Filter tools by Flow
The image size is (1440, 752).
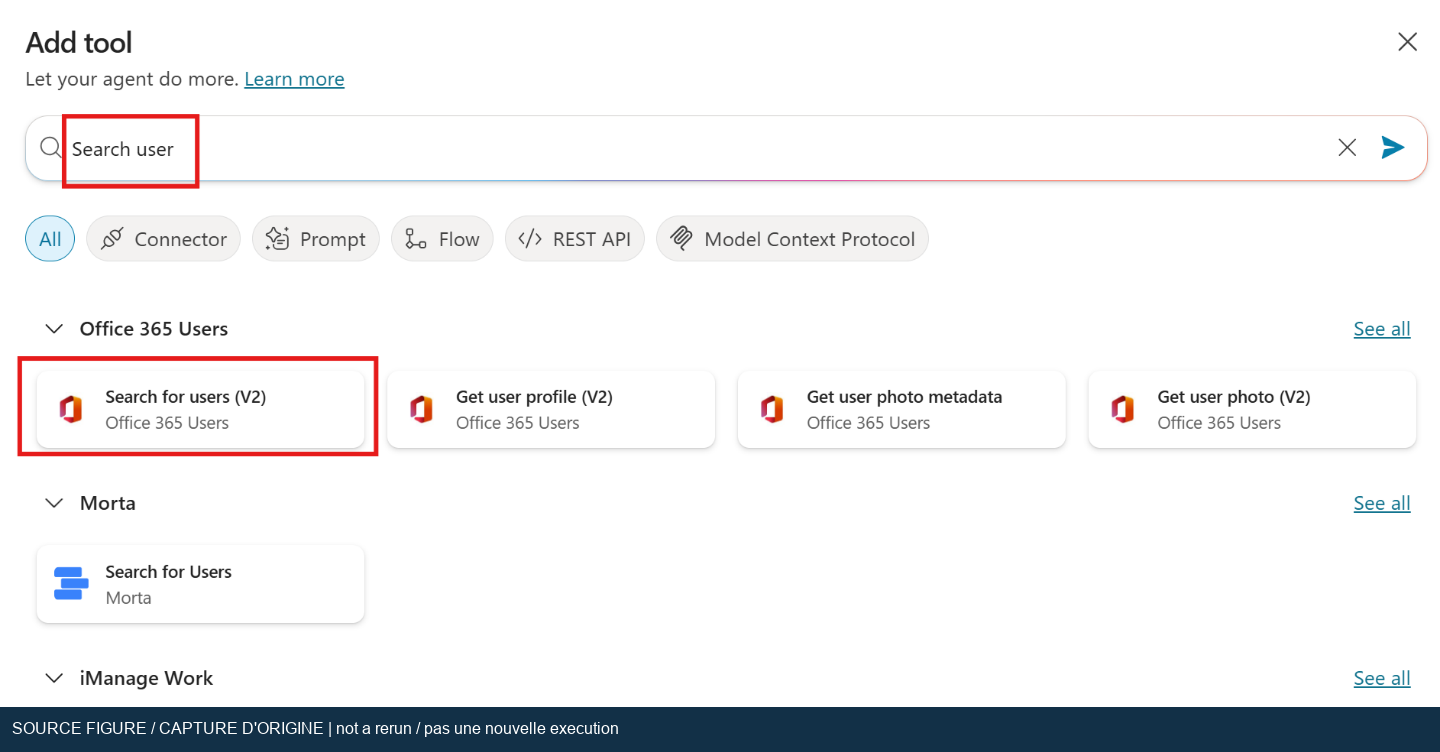pos(442,239)
